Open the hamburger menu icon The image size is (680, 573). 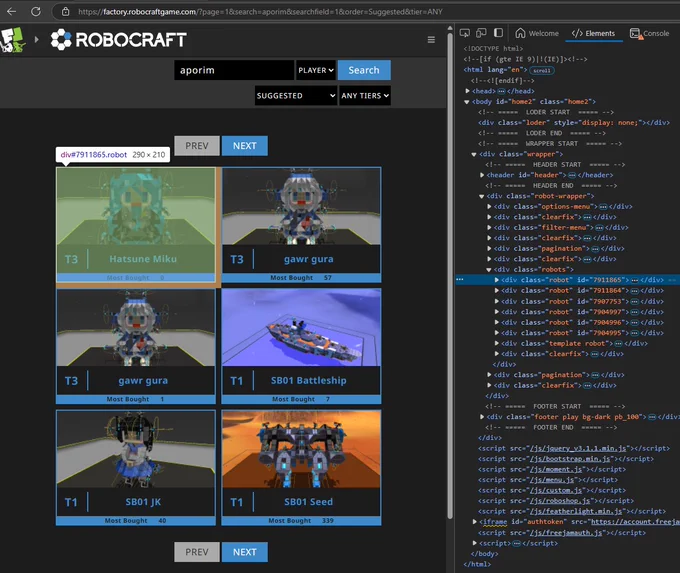point(431,39)
